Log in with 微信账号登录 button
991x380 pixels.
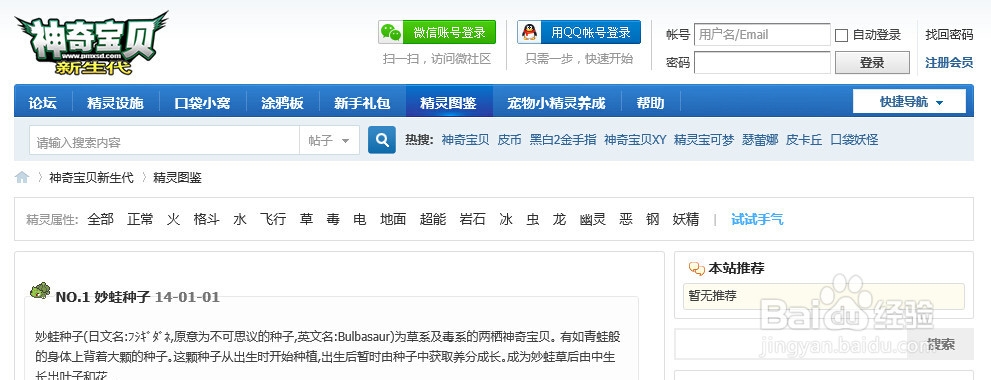(437, 32)
